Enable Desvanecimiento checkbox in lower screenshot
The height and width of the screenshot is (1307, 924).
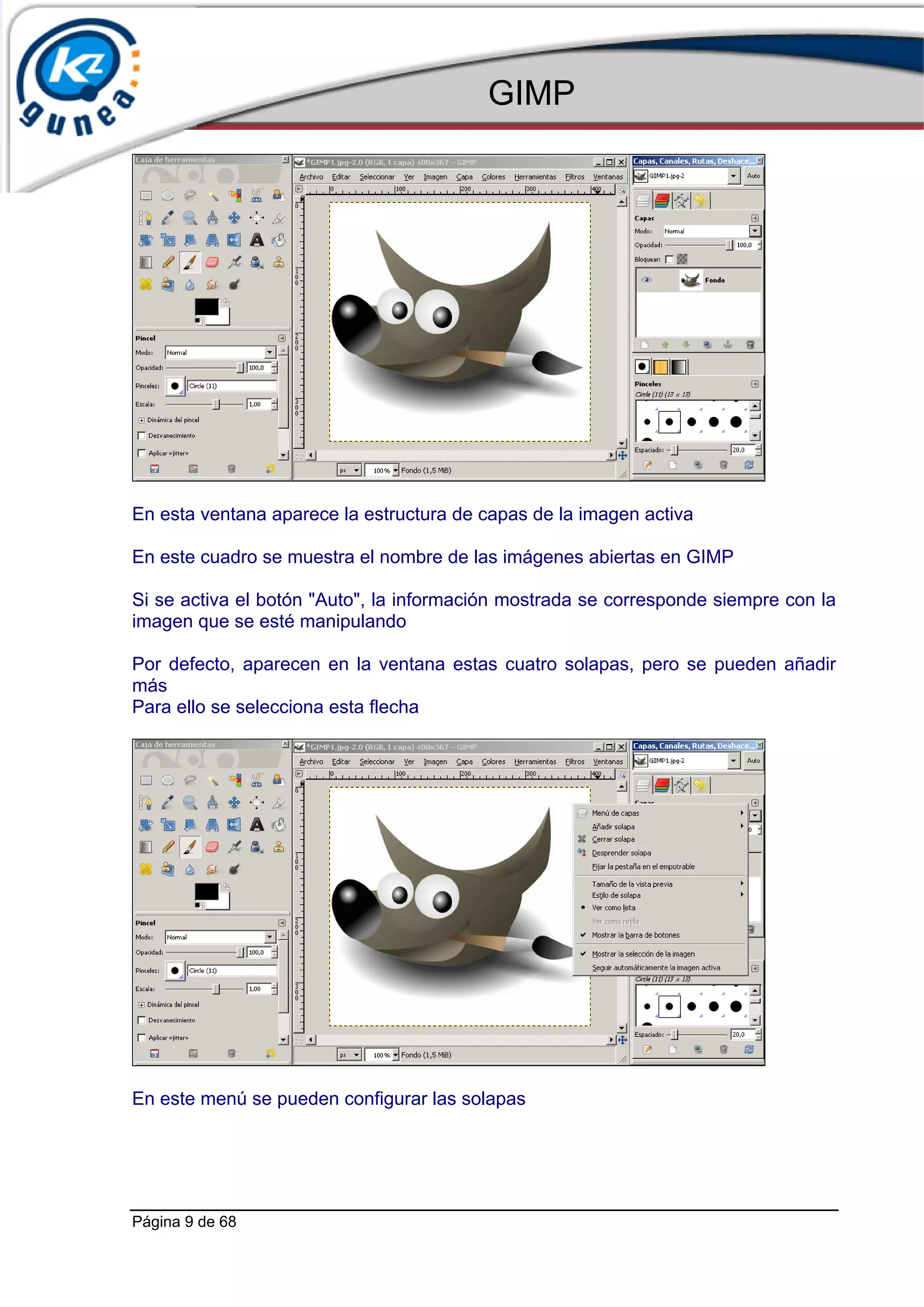click(142, 1020)
